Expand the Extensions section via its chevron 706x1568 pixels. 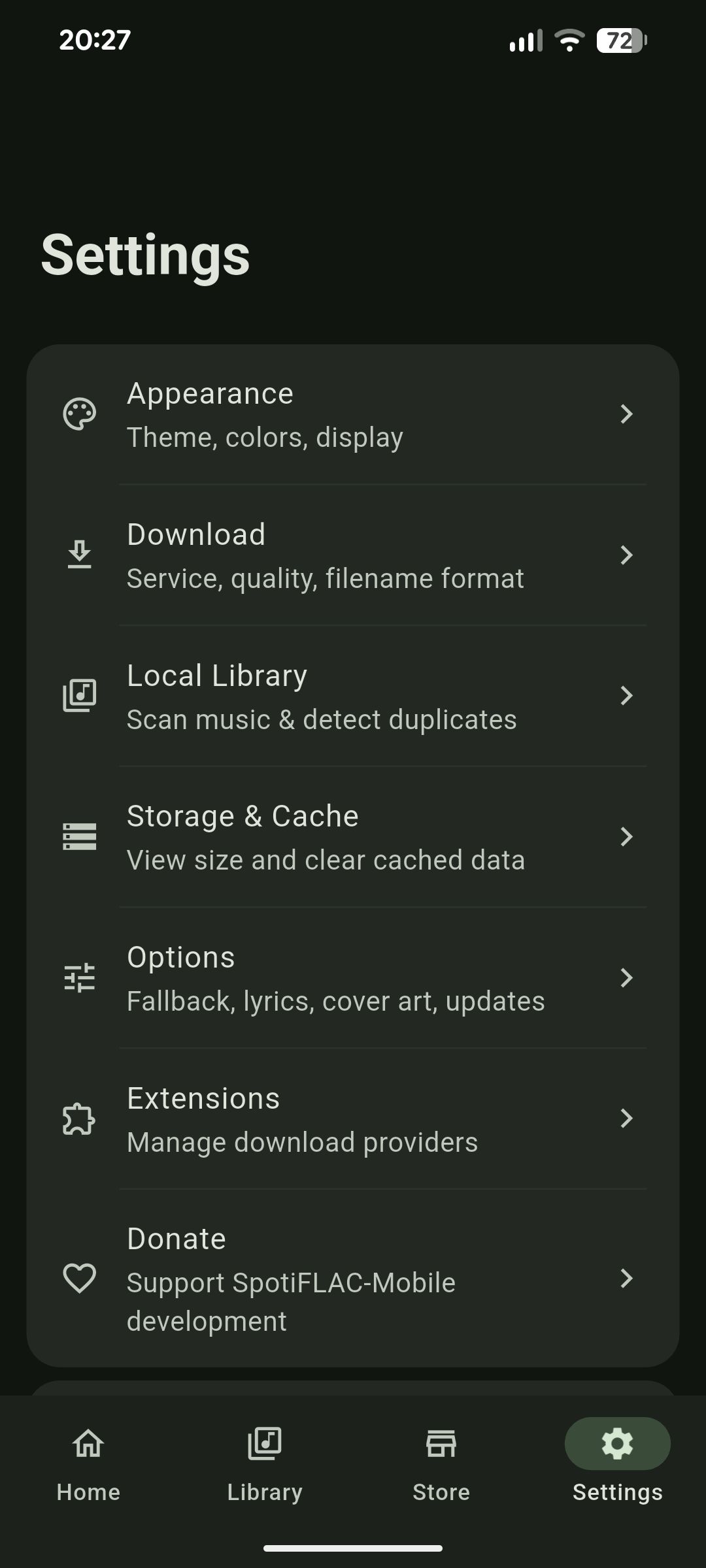click(627, 1119)
